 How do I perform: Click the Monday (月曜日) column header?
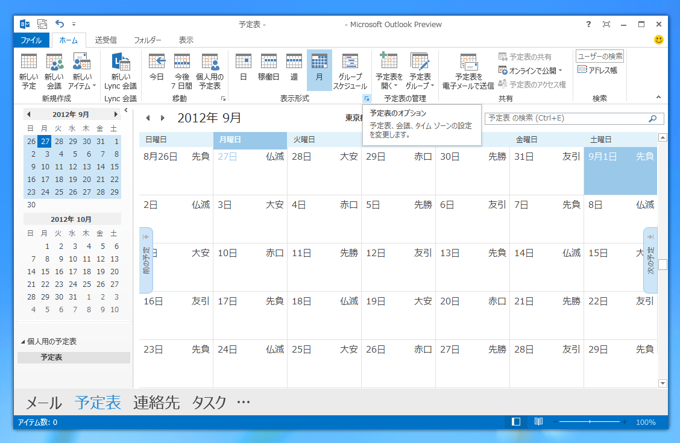250,140
